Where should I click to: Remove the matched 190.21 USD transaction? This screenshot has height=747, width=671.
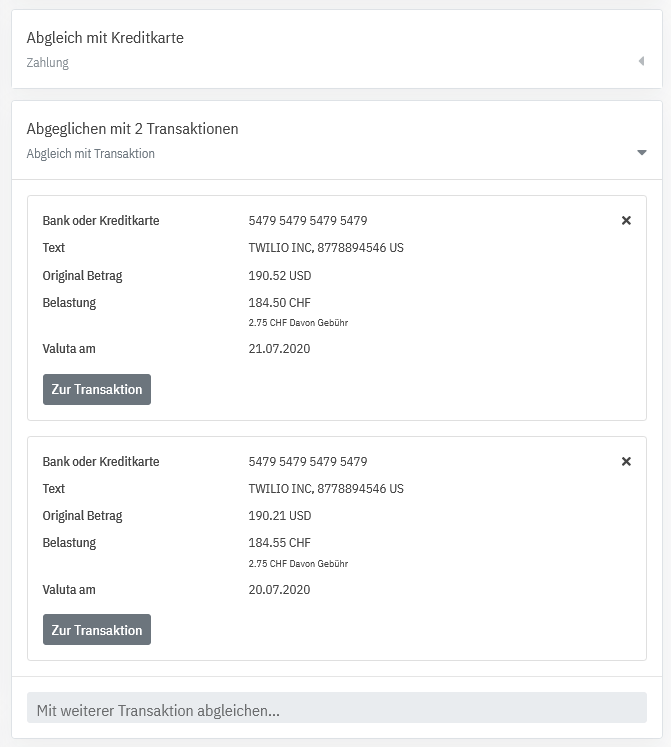(x=626, y=462)
